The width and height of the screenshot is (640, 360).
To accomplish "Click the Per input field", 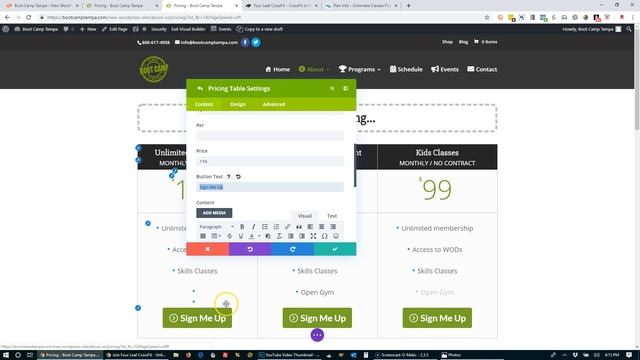I will (x=270, y=136).
